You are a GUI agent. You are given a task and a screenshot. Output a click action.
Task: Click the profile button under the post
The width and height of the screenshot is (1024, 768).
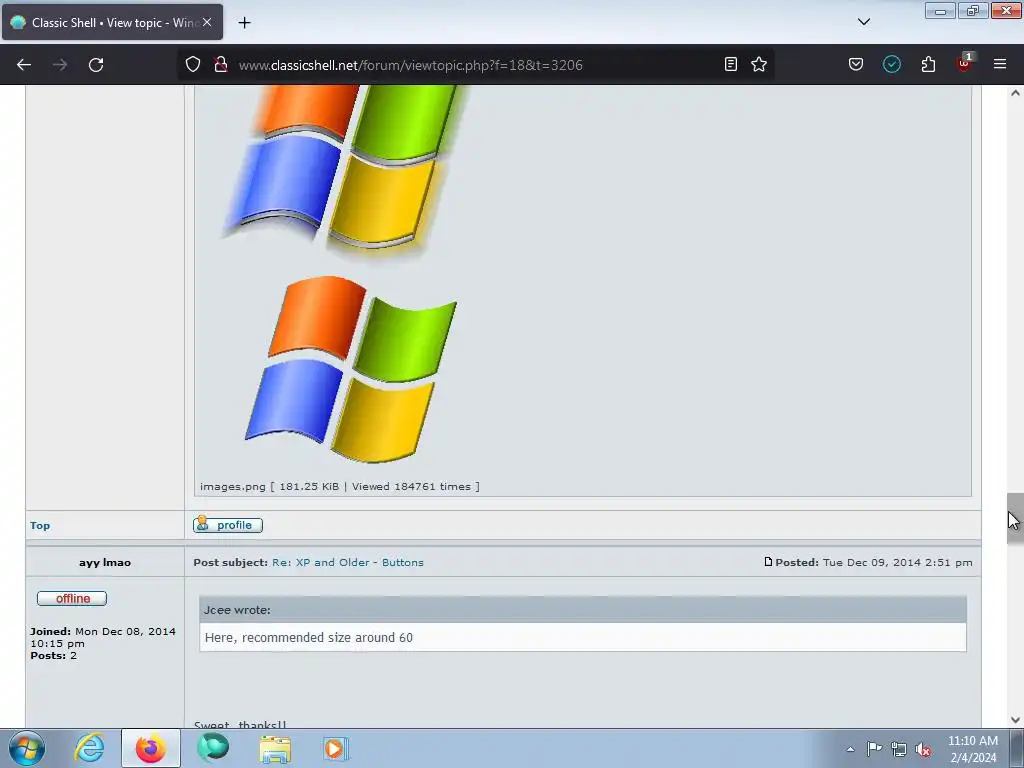click(x=228, y=524)
